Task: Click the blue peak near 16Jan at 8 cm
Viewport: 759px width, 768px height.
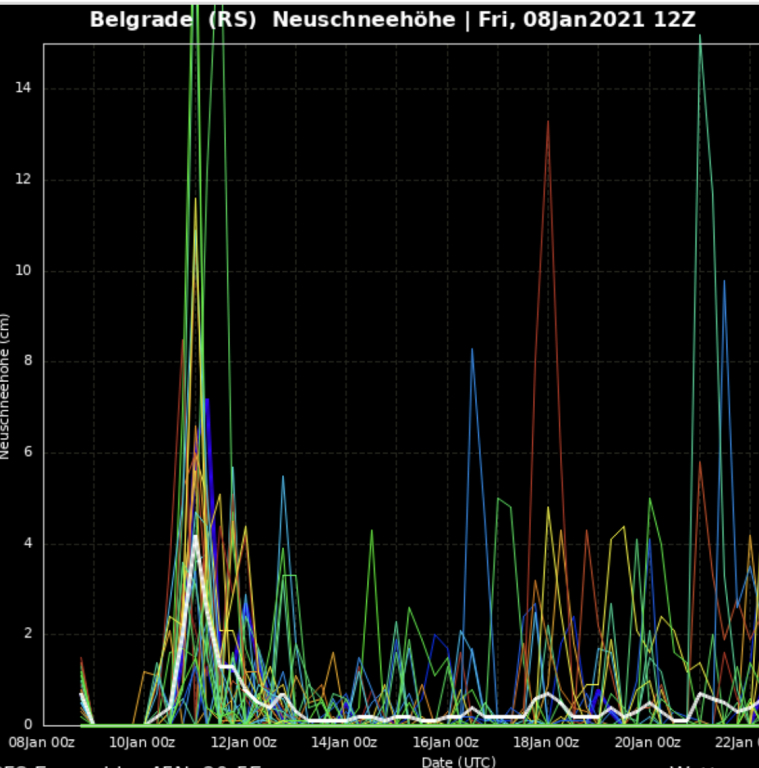Action: click(472, 350)
